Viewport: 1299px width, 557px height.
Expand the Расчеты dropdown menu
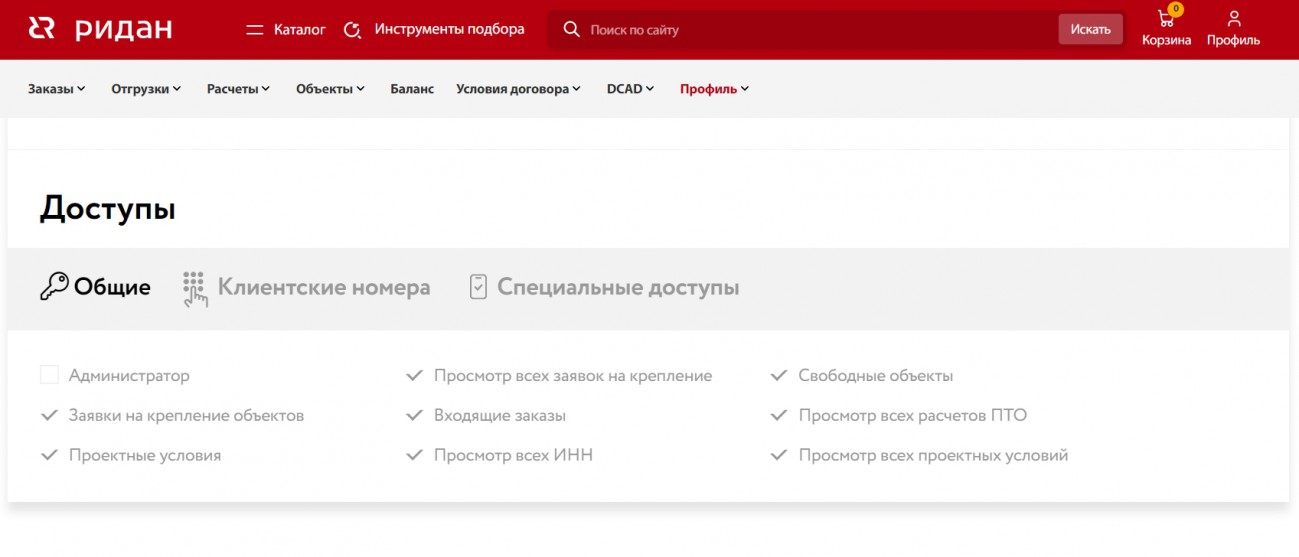(239, 89)
